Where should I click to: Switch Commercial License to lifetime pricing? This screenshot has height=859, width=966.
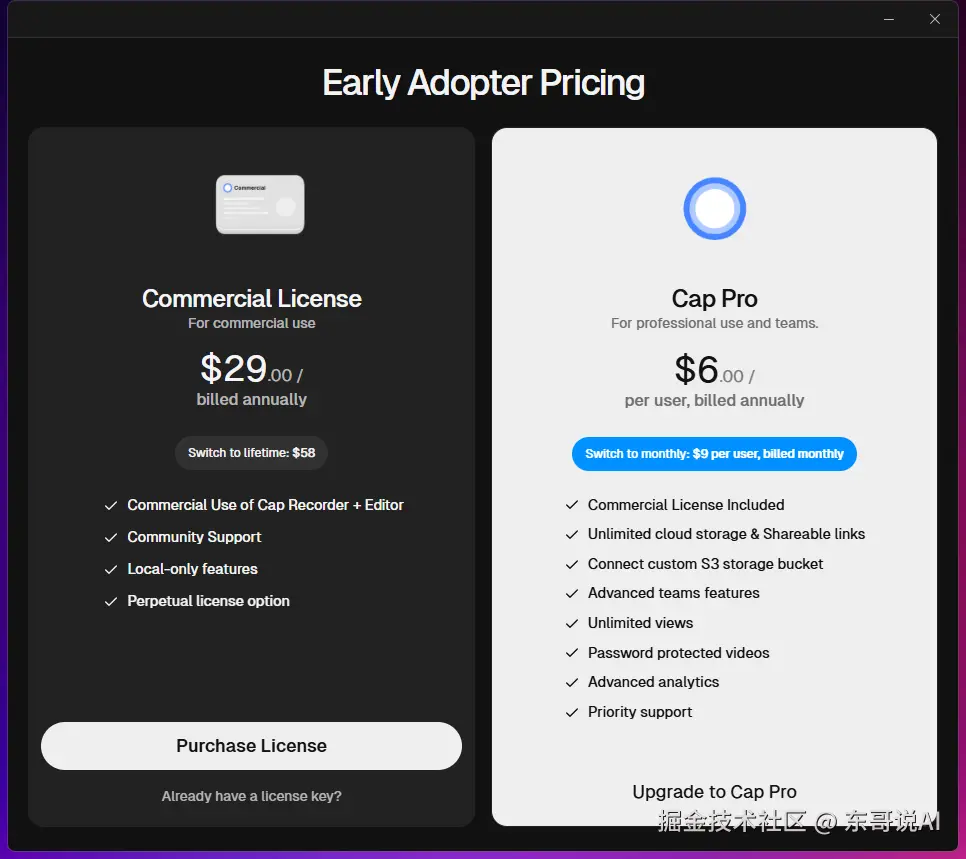[x=251, y=453]
